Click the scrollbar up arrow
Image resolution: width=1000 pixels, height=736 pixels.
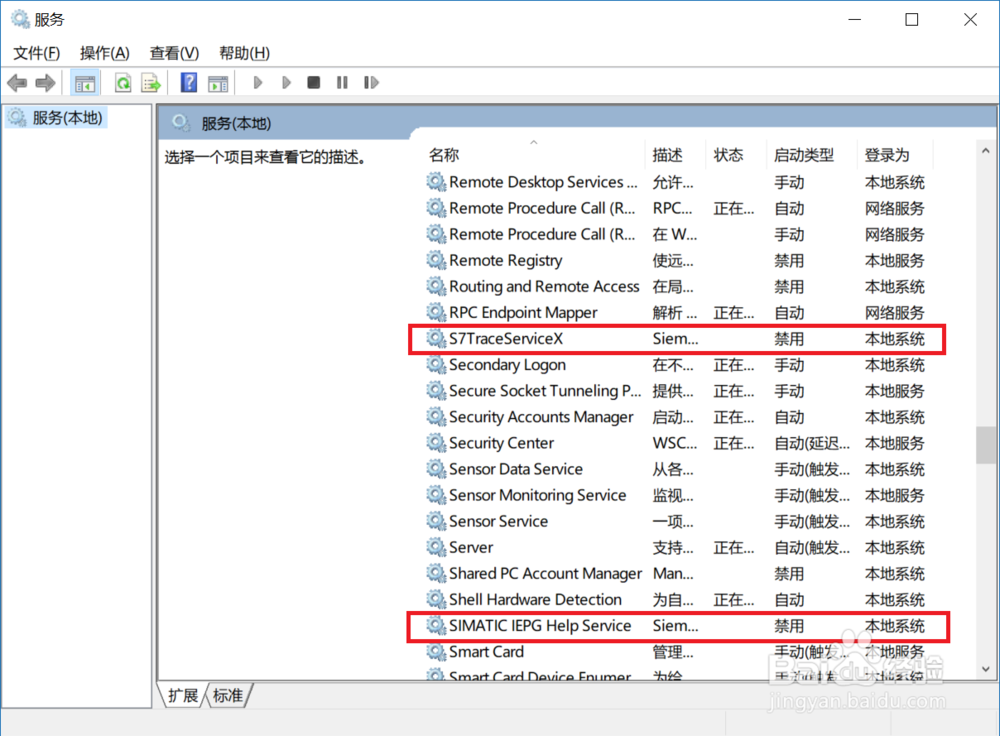pos(985,151)
